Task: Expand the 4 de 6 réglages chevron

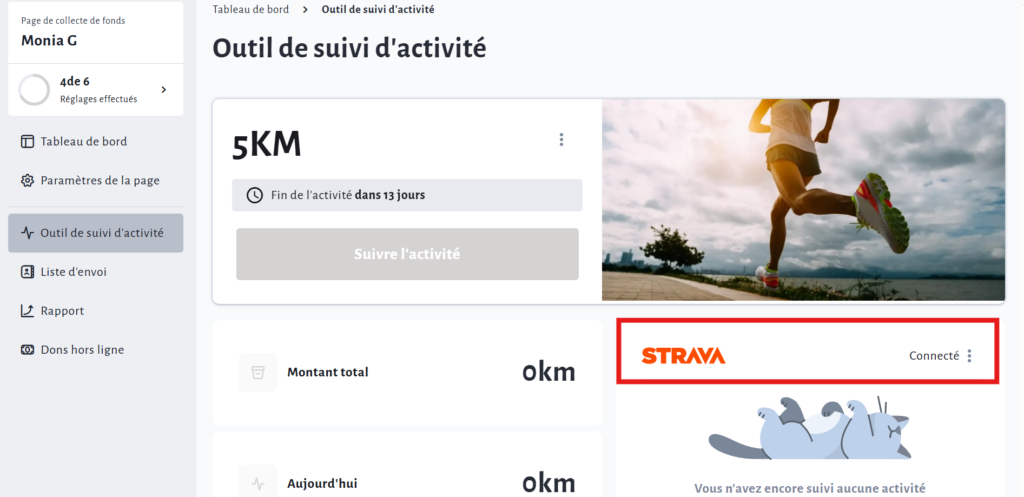Action: 164,89
